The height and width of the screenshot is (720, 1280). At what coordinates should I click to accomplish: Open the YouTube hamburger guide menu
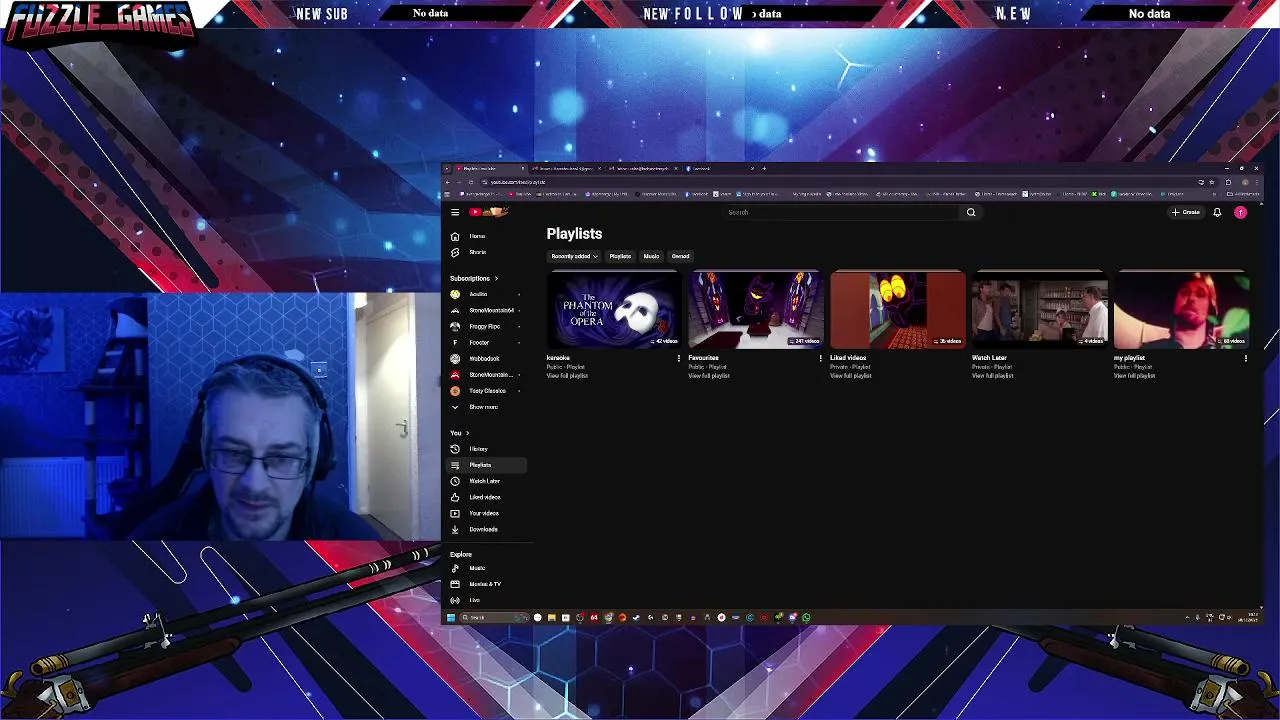pos(455,212)
